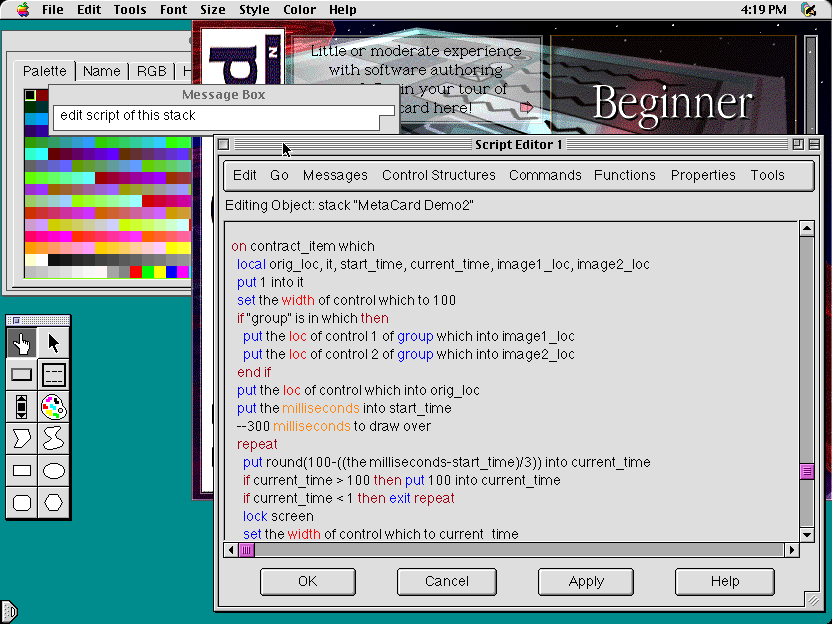
Task: Open the Color menu
Action: pyautogui.click(x=299, y=10)
